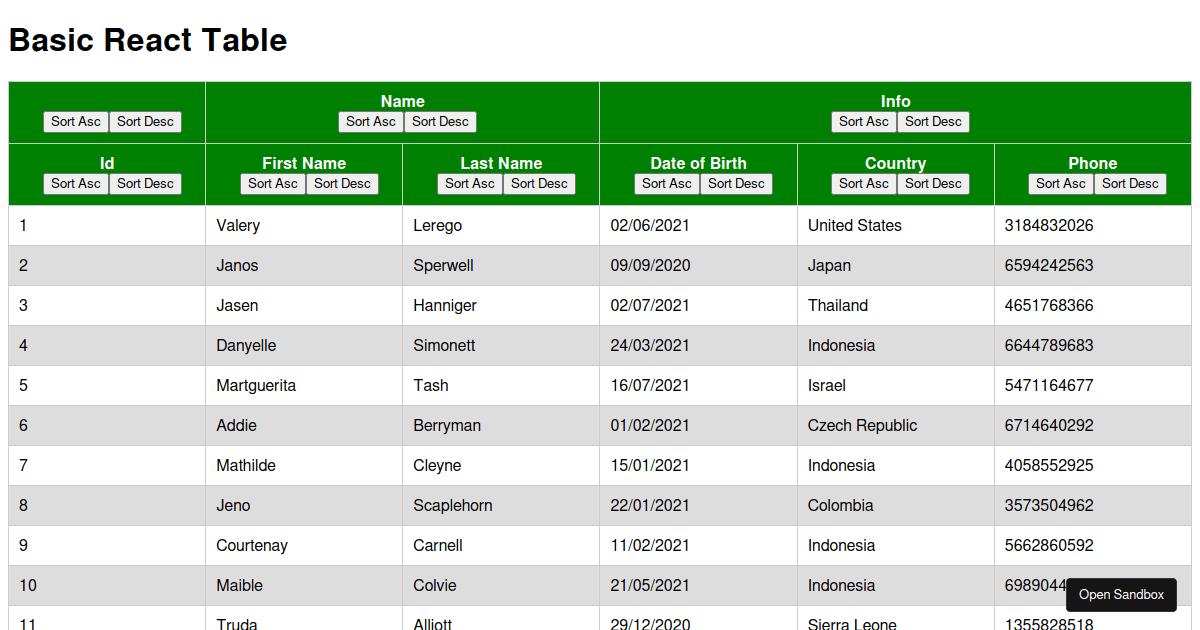
Task: Open Sandbox button
Action: click(1121, 595)
